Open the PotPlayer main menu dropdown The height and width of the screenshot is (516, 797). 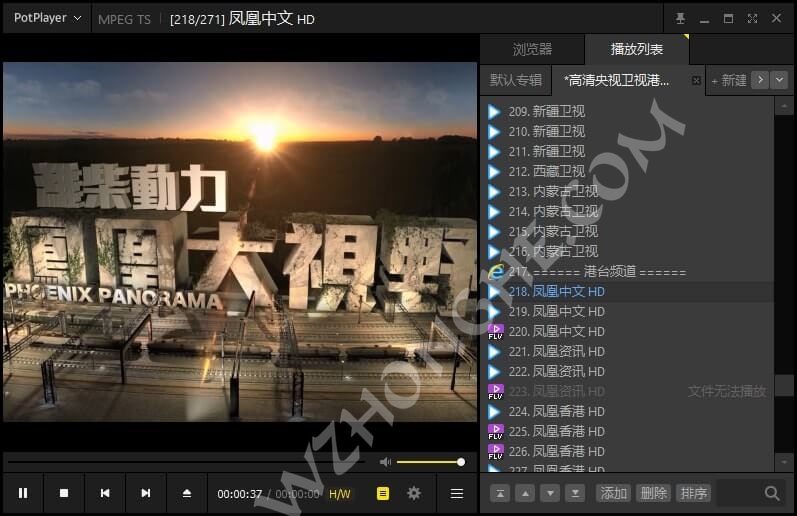click(x=47, y=18)
